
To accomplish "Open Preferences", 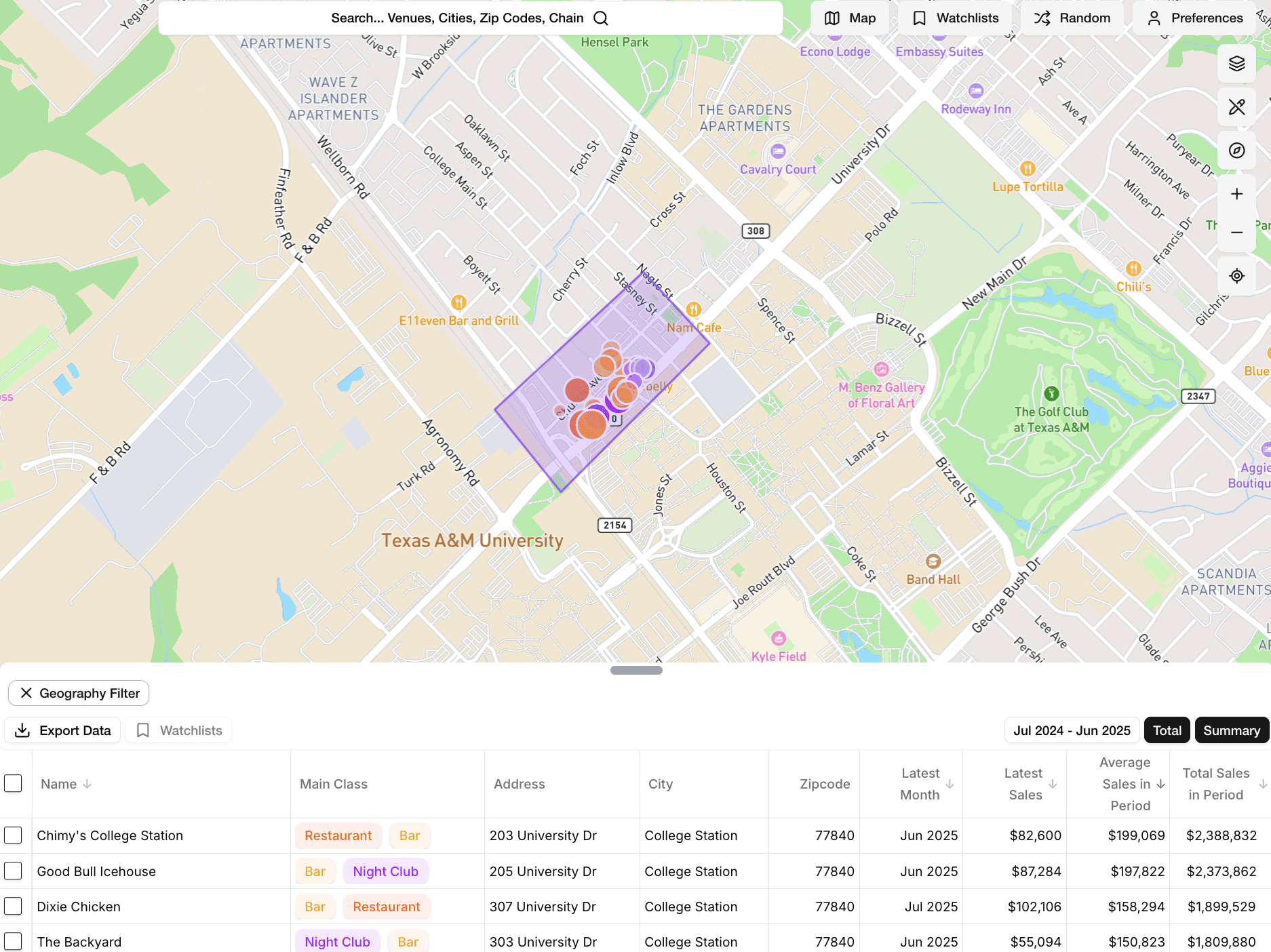I will coord(1194,18).
